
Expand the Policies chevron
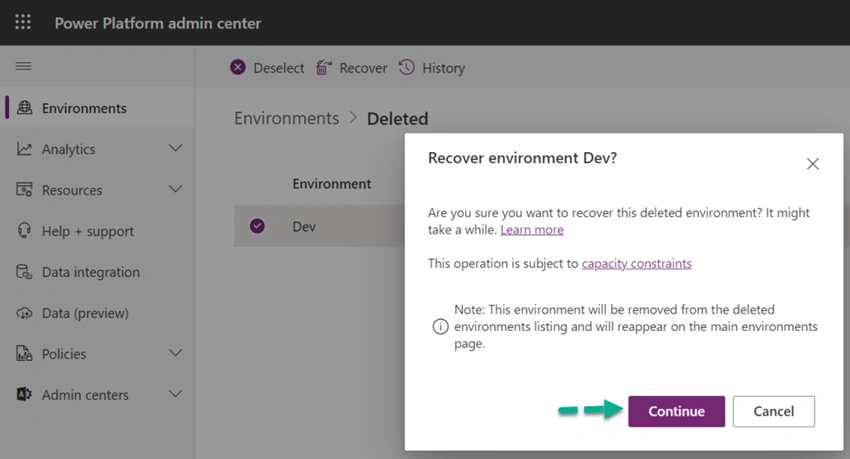tap(175, 353)
